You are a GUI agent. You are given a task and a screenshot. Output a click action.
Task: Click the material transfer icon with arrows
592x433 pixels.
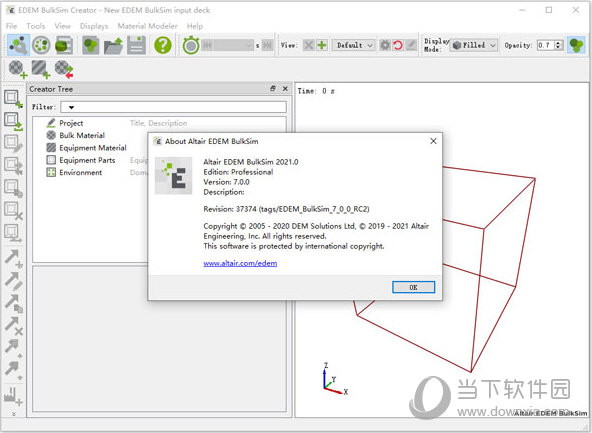click(64, 69)
